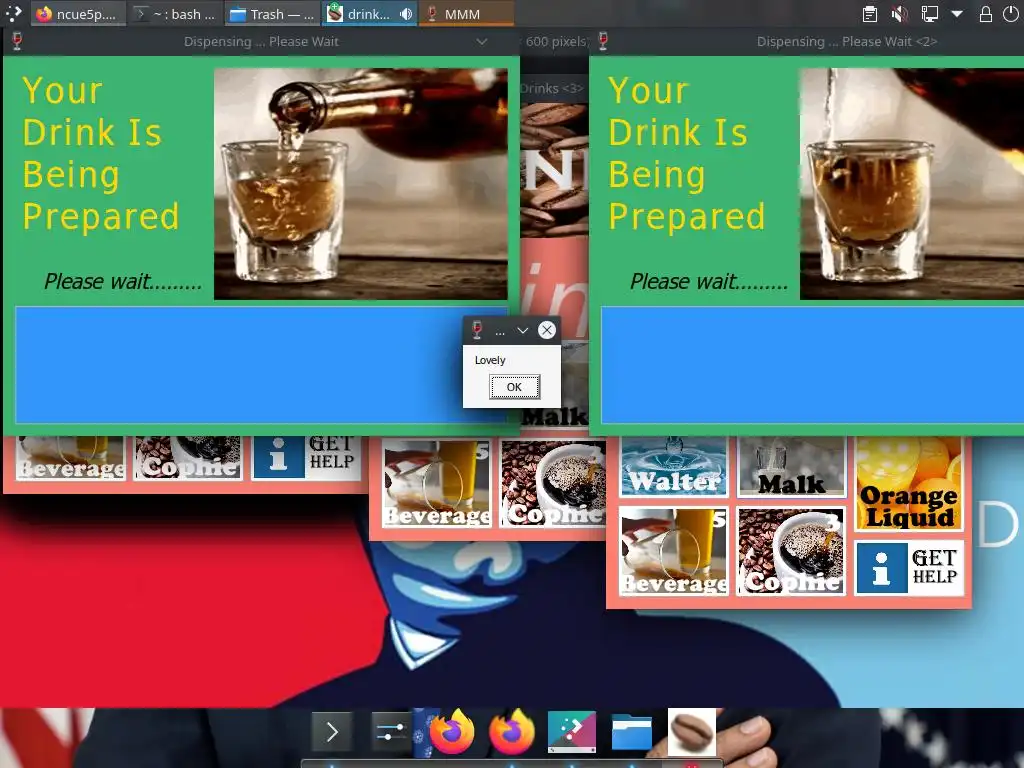The image size is (1024, 768).
Task: Click the 'Dispensing ... Please Wait <2>' window title
Action: coord(847,41)
